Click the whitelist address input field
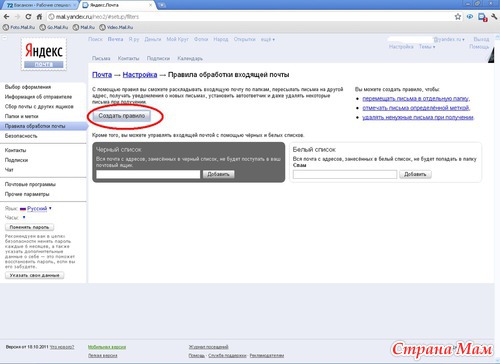The width and height of the screenshot is (500, 364). pyautogui.click(x=345, y=174)
